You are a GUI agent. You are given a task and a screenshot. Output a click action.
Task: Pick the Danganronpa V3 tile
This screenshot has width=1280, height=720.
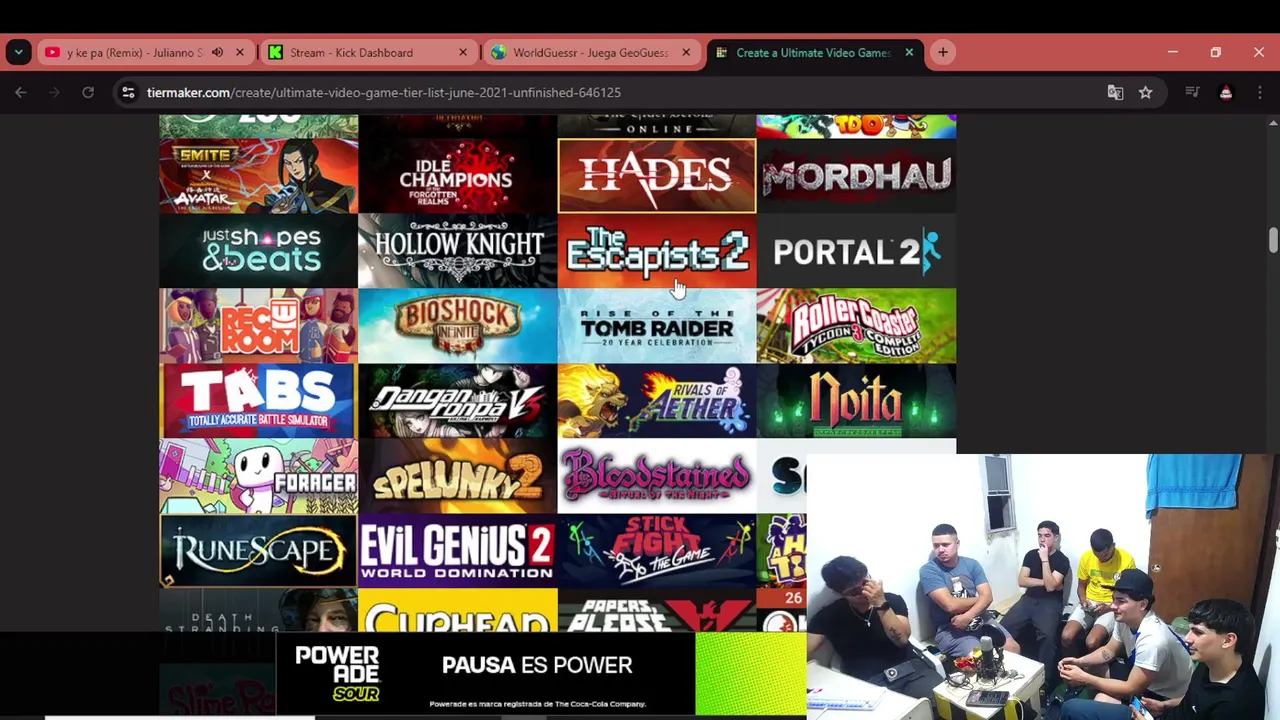(x=457, y=401)
